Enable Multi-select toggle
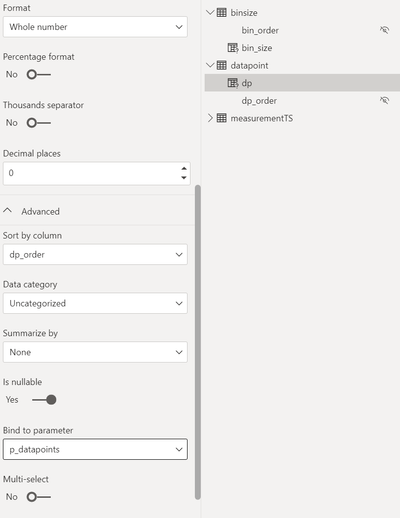Viewport: 400px width, 518px height. point(39,497)
